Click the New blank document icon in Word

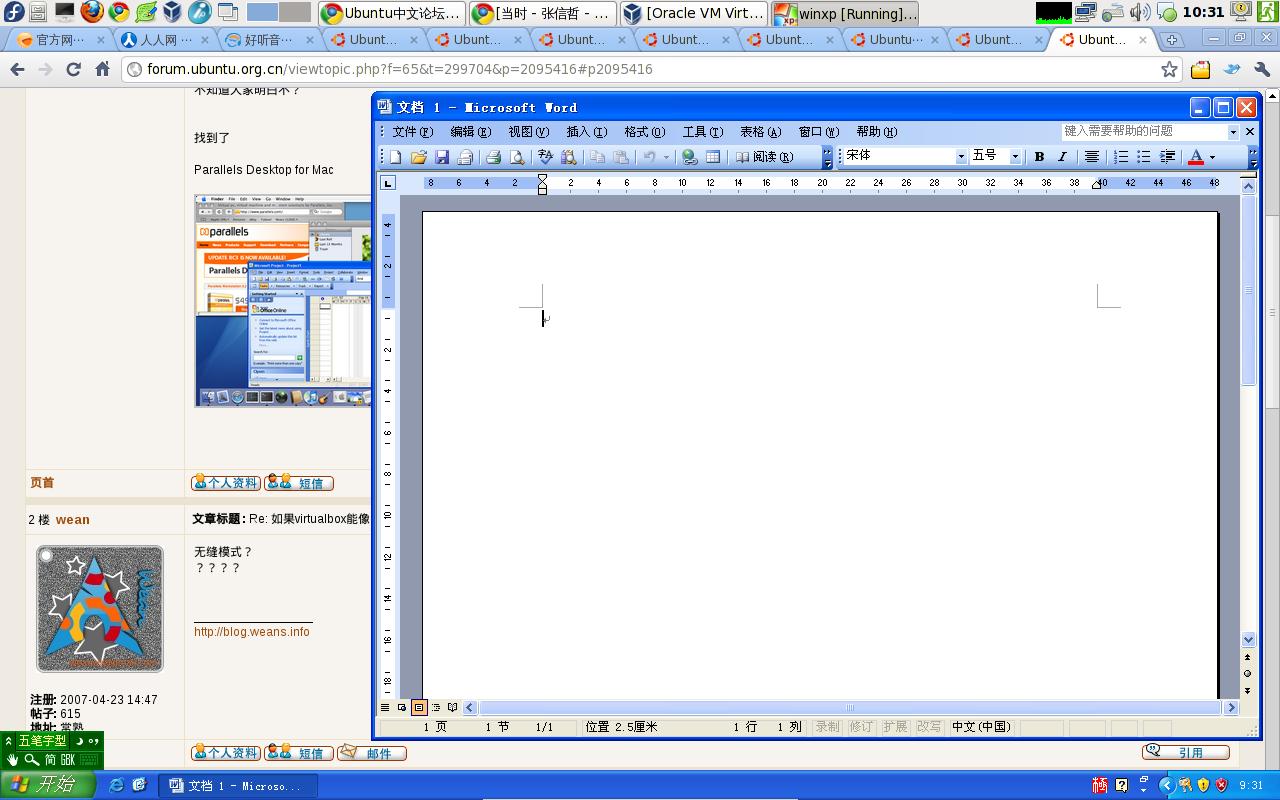point(396,157)
